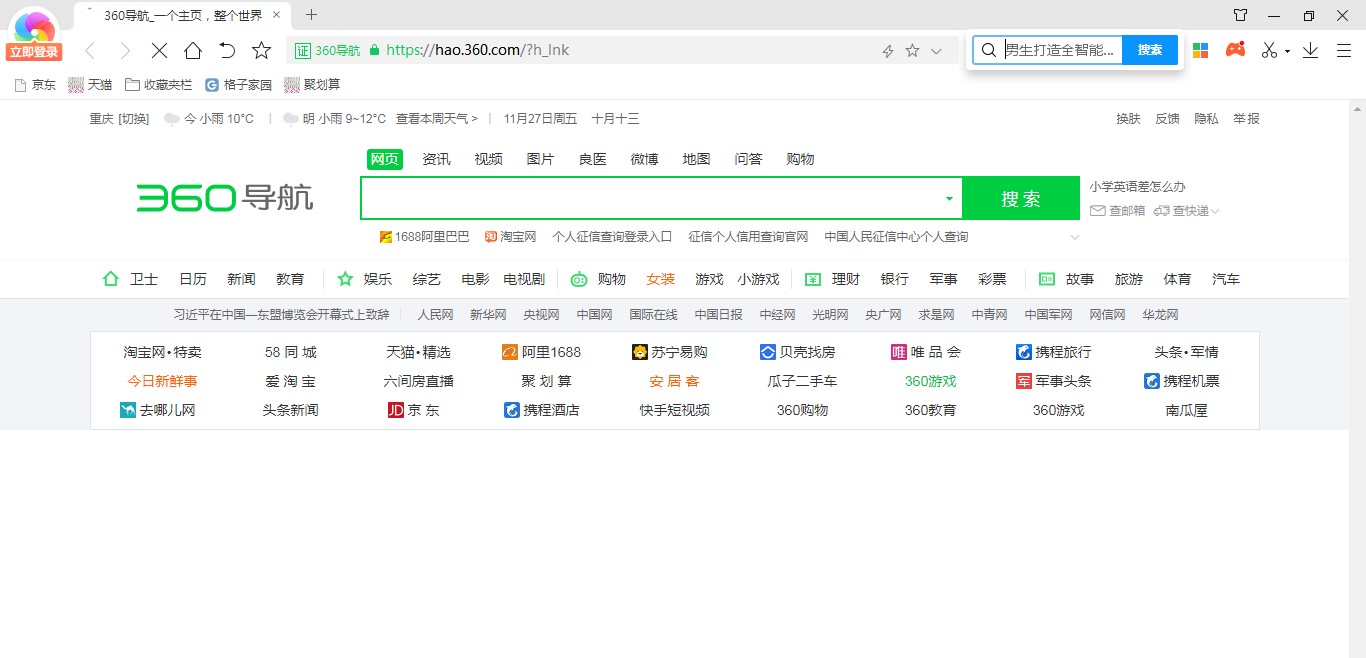The height and width of the screenshot is (658, 1366).
Task: Click the star icon next to the restore arrow
Action: click(261, 50)
